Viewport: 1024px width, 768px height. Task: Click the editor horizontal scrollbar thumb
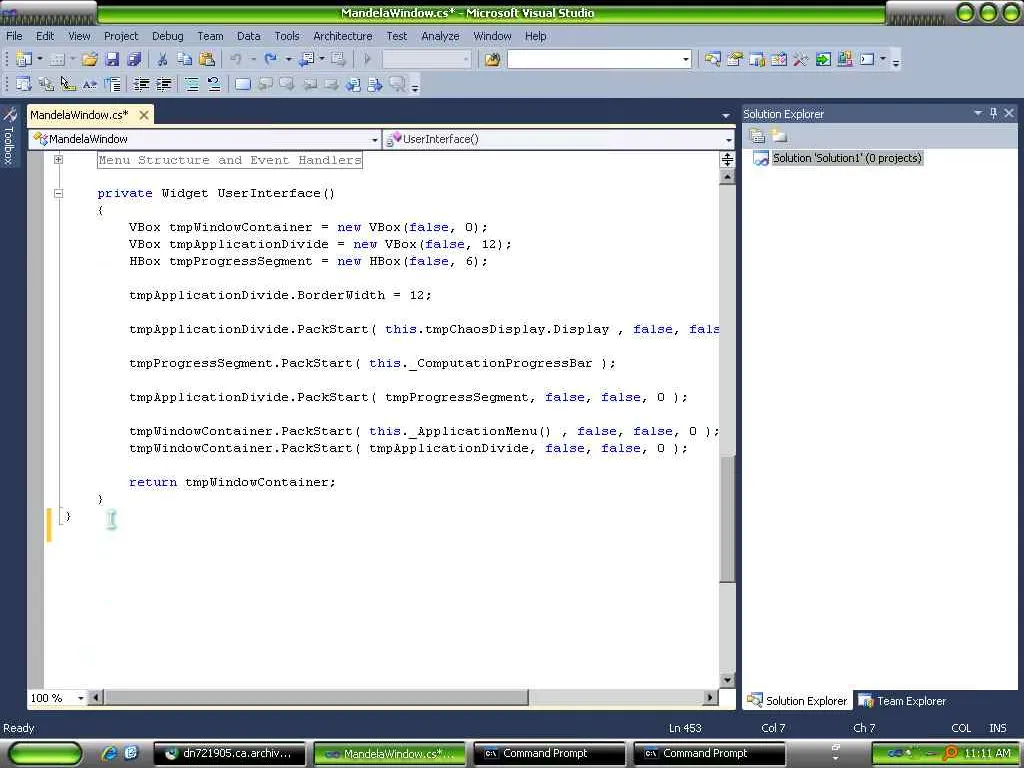(316, 698)
